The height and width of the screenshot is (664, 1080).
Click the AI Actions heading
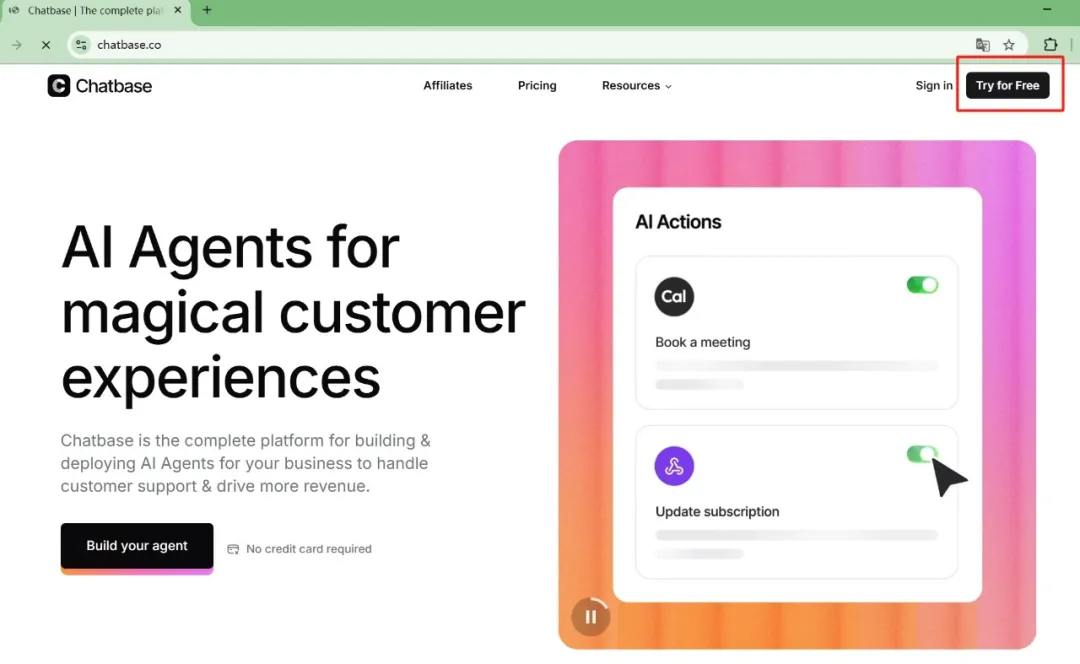[x=678, y=222]
